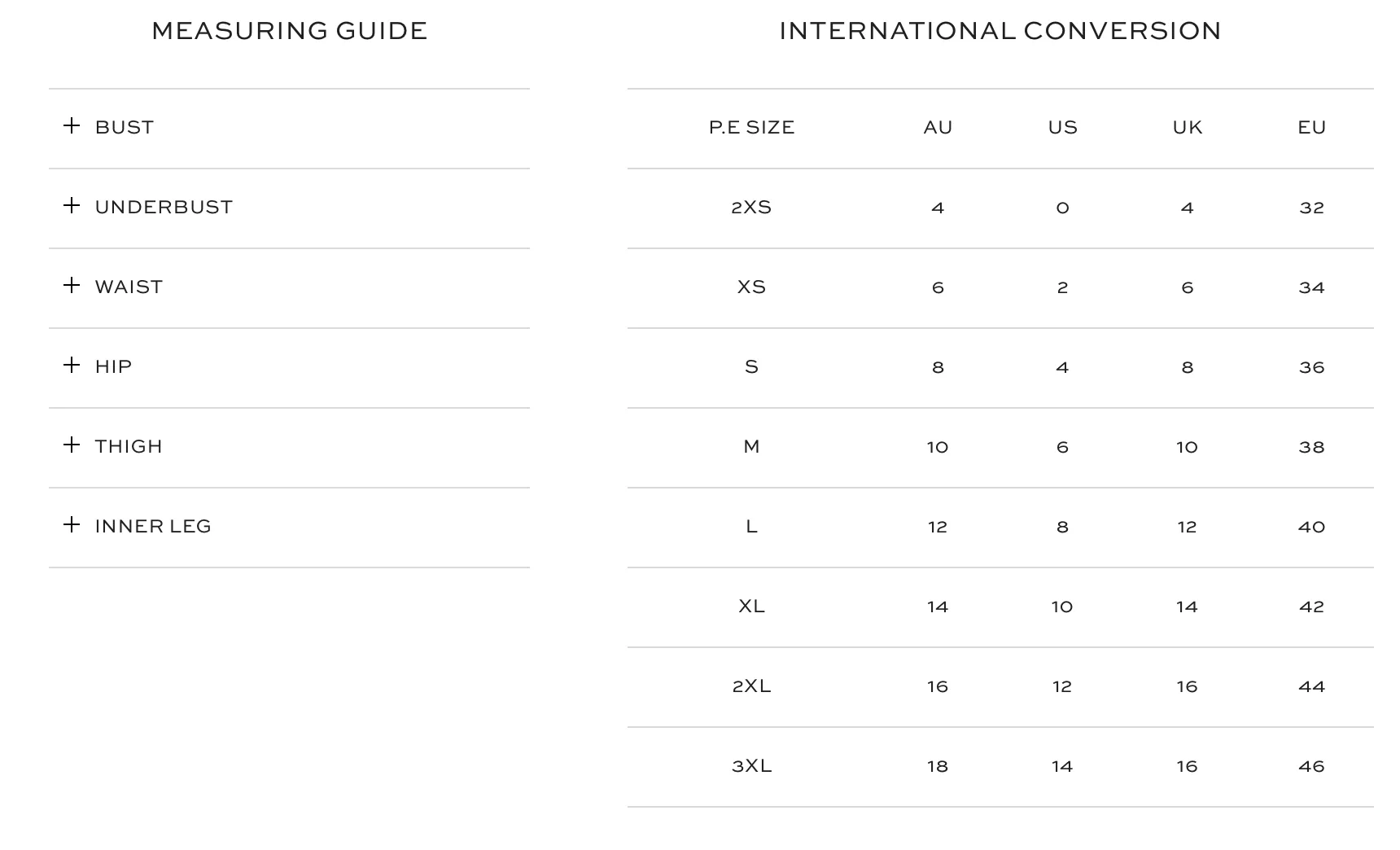Open the Waist accordion plus icon

click(72, 285)
